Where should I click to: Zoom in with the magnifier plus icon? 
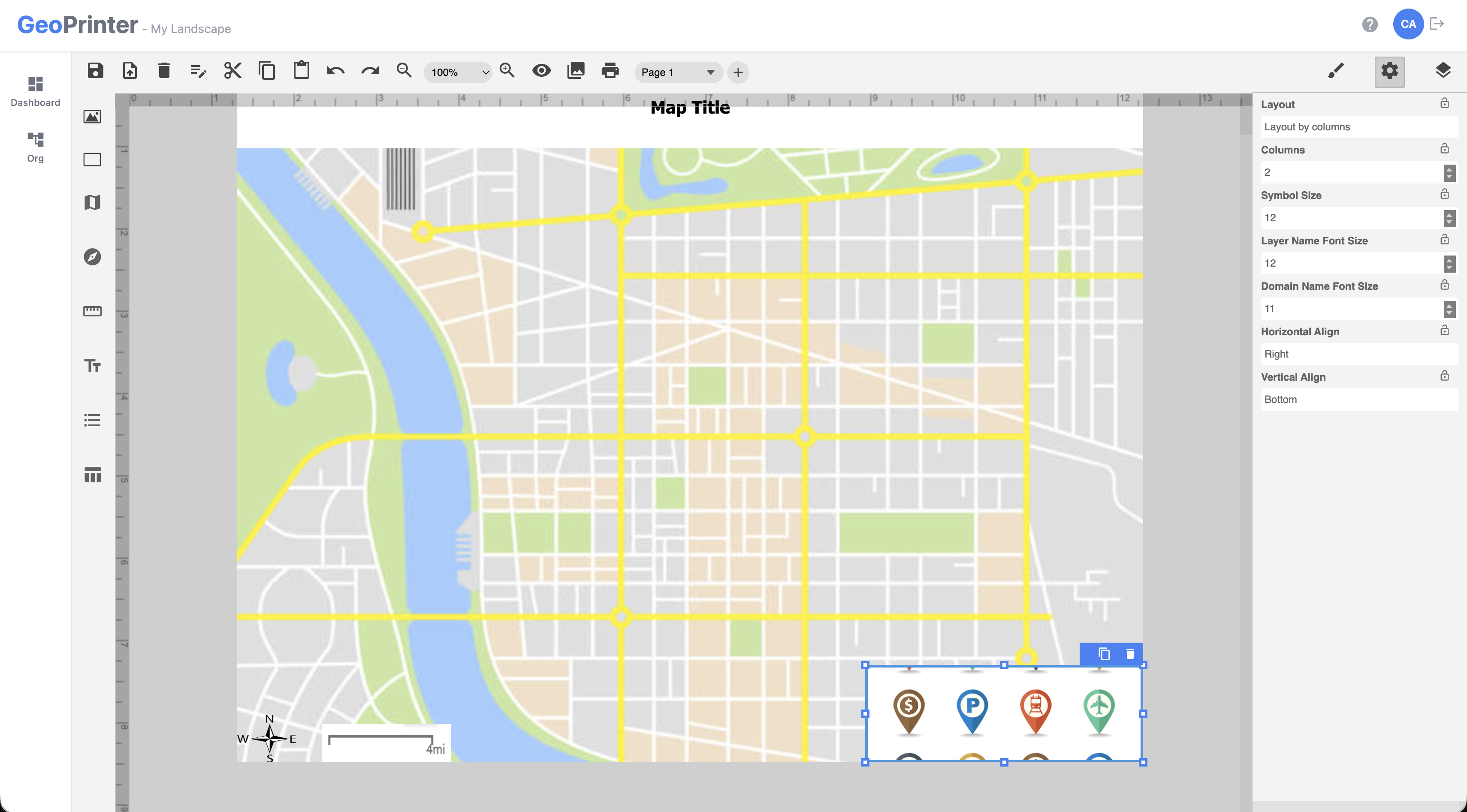pyautogui.click(x=507, y=71)
